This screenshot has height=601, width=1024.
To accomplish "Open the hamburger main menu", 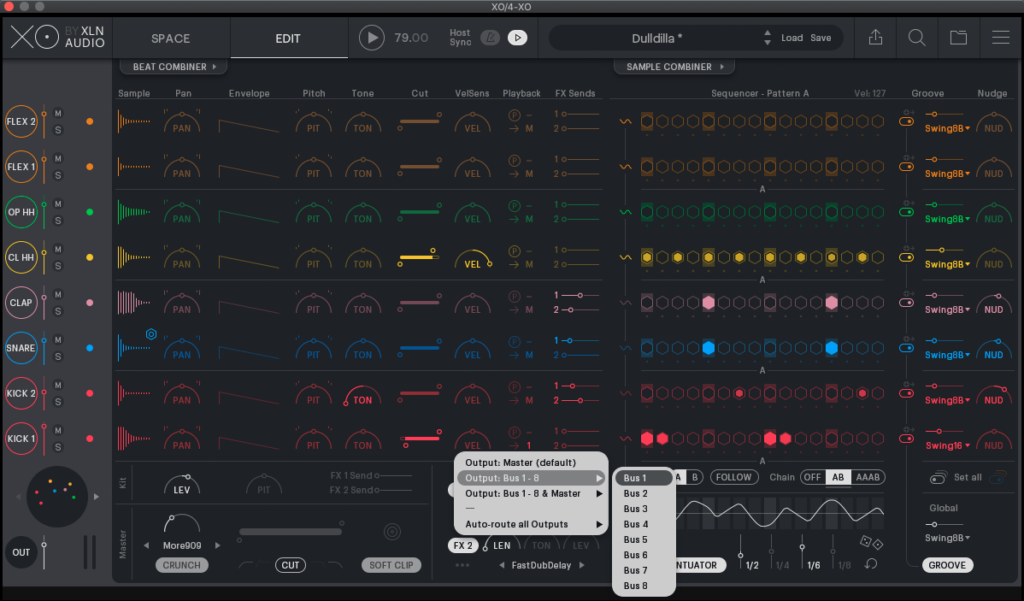I will (1000, 38).
